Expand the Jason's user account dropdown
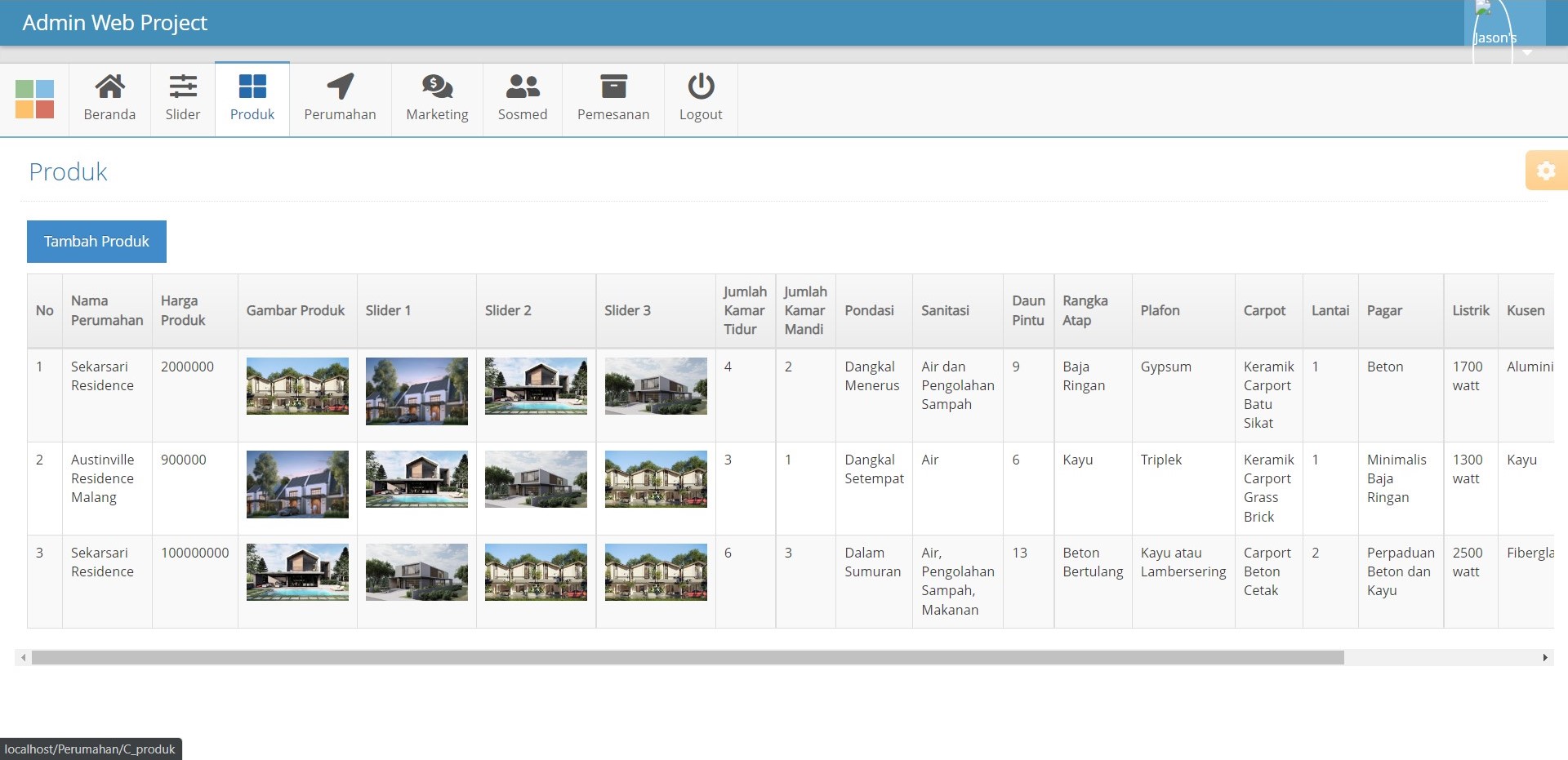The width and height of the screenshot is (1568, 760). [1526, 53]
